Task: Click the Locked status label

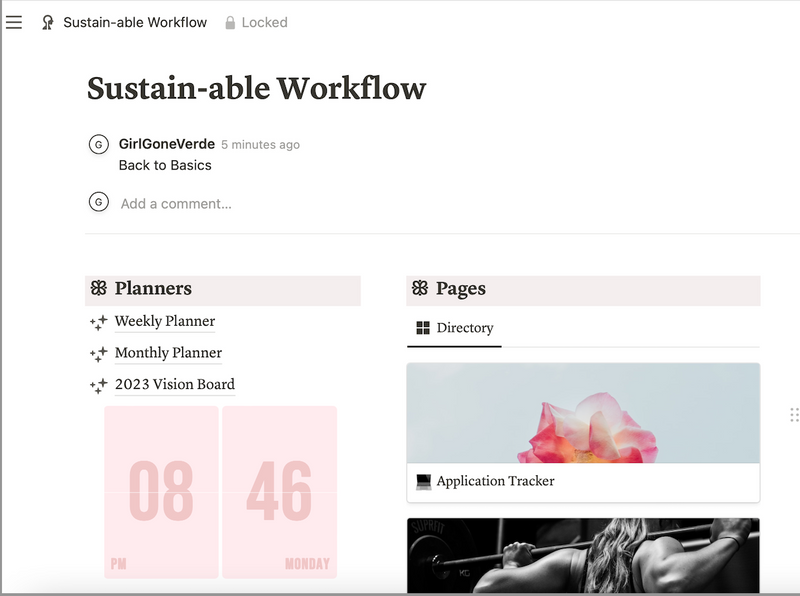Action: (x=264, y=22)
